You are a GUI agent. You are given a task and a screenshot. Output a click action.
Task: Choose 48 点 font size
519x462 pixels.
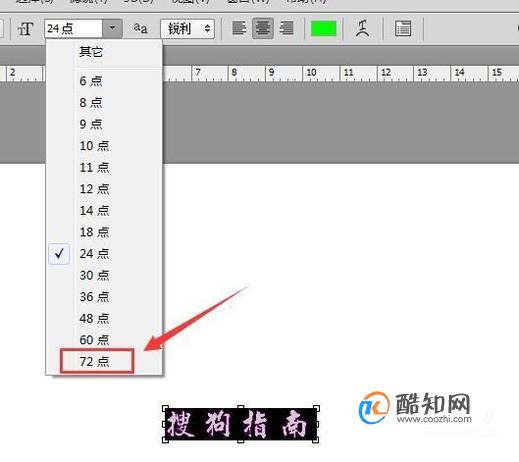tap(94, 318)
